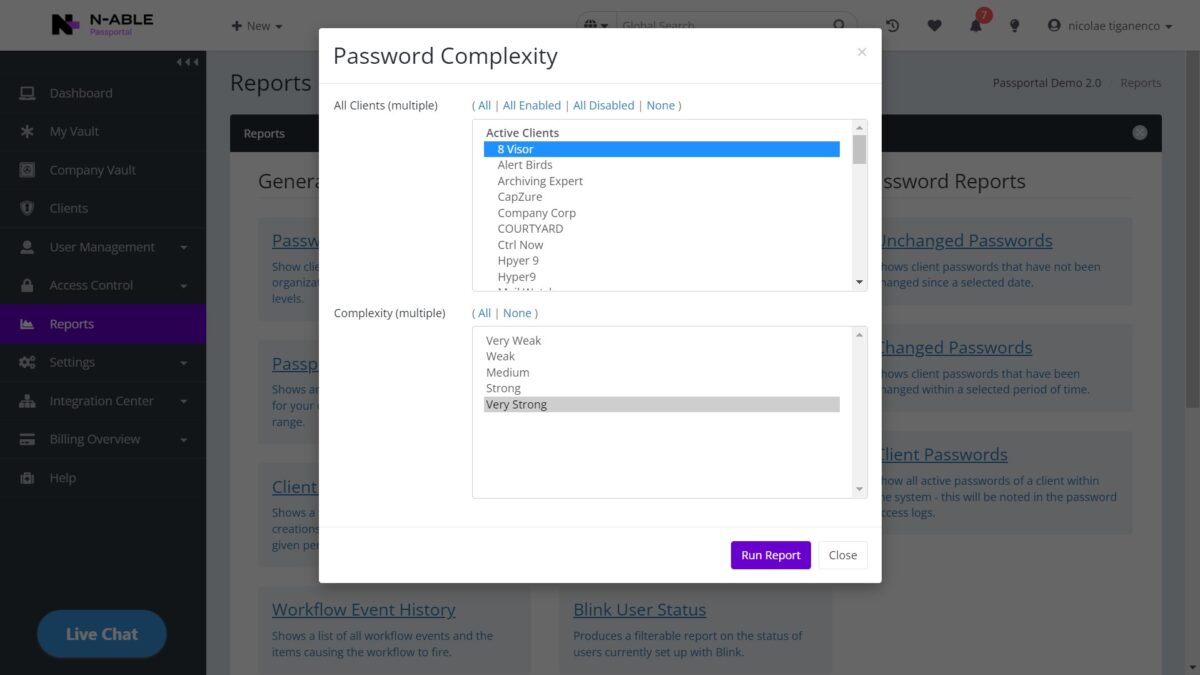Click the lightbulb icon in header
1200x675 pixels.
pos(1014,26)
